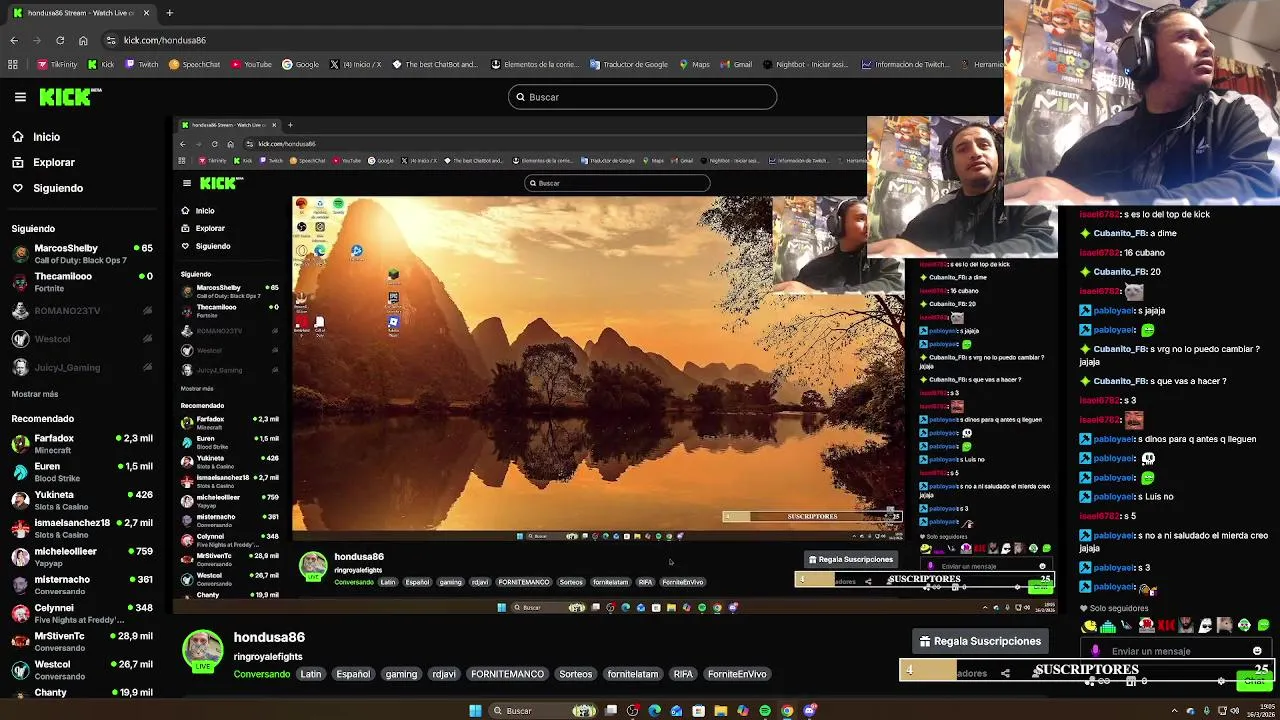Image resolution: width=1280 pixels, height=720 pixels.
Task: Open the SpeechChat bookmark
Action: point(194,64)
